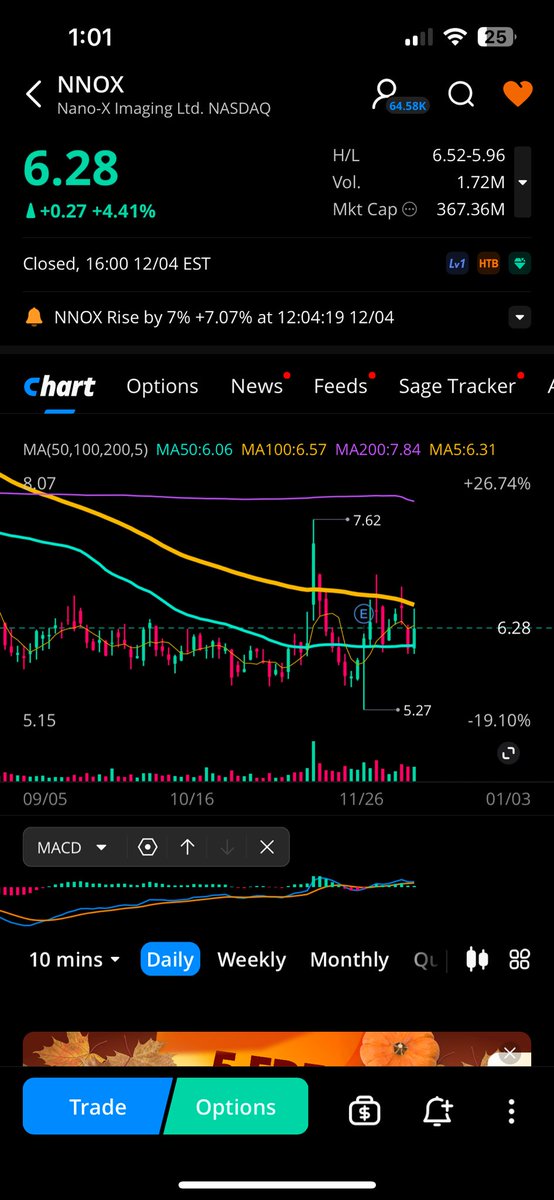Tap the MA50:6.06 indicator value
The height and width of the screenshot is (1200, 554).
click(x=193, y=450)
